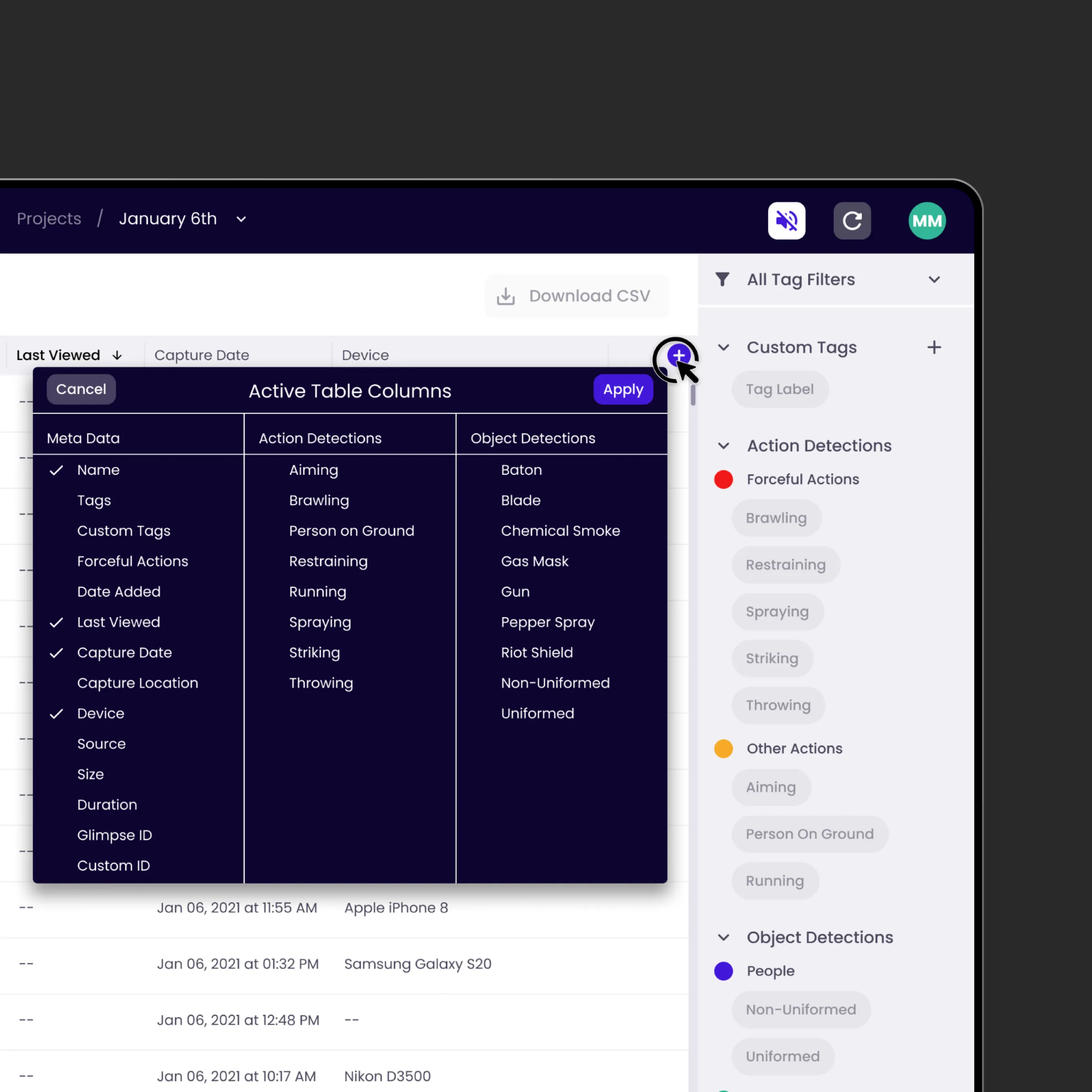This screenshot has height=1092, width=1092.
Task: Collapse the Object Detections section
Action: pyautogui.click(x=724, y=937)
